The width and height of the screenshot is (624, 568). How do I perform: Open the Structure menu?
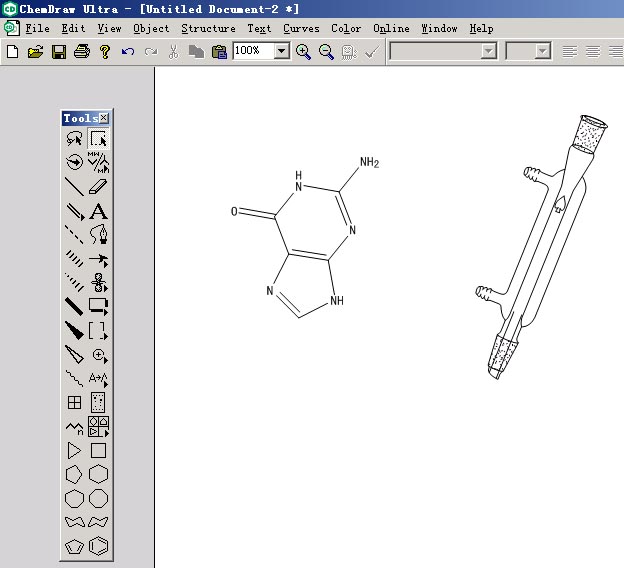tap(208, 29)
